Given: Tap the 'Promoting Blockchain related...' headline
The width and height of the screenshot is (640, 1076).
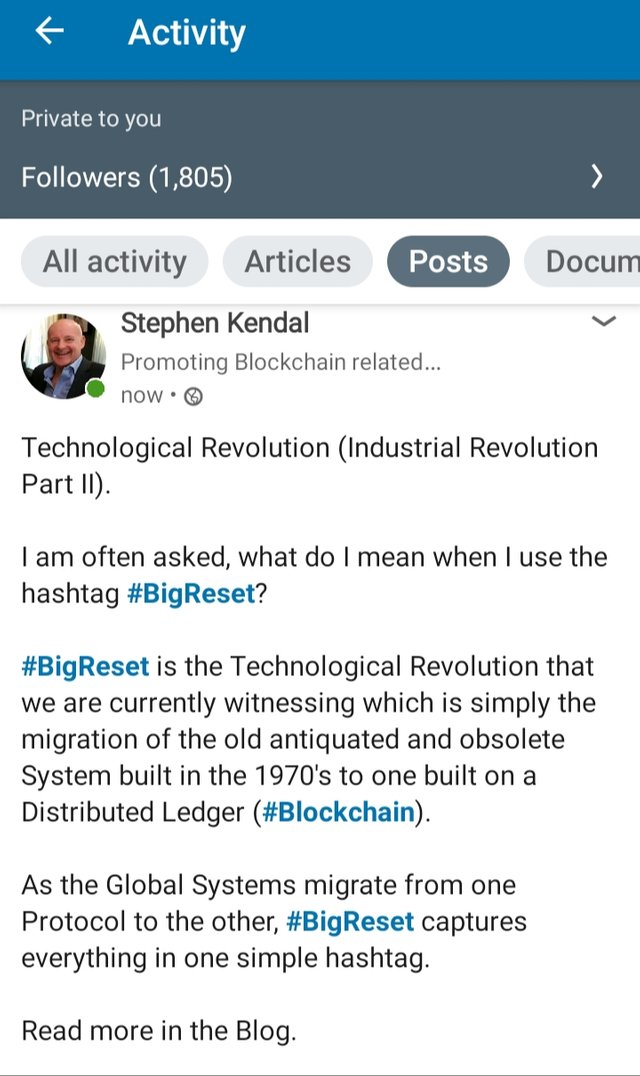Looking at the screenshot, I should click(280, 362).
